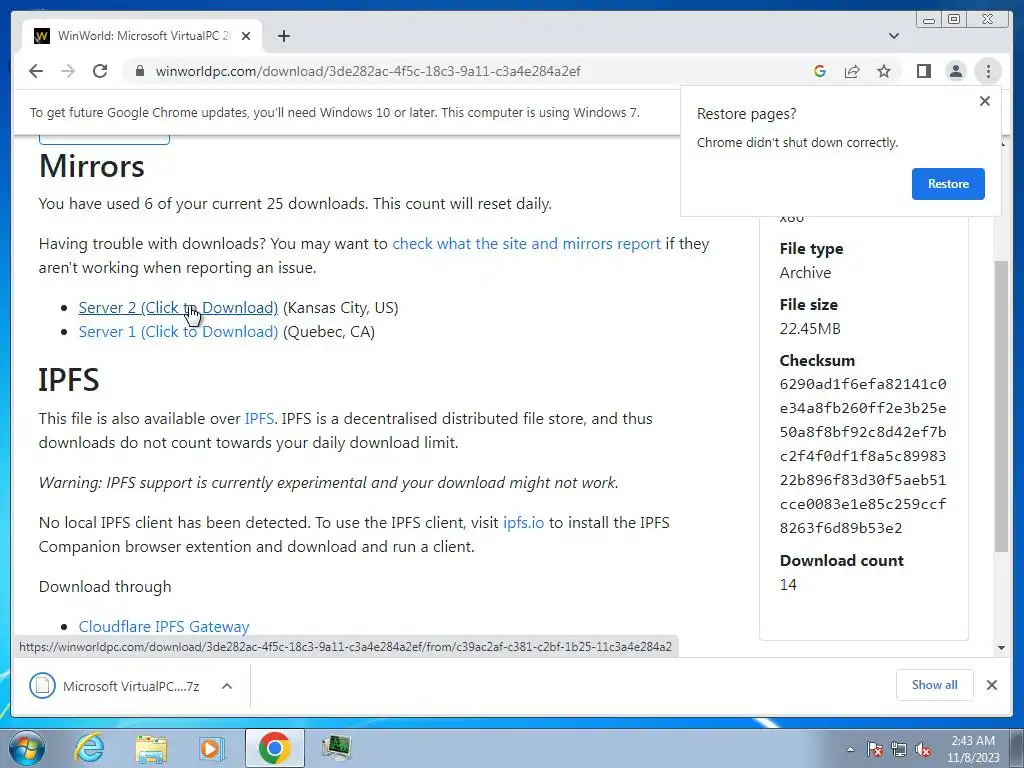Open the Windows Start menu
This screenshot has height=768, width=1024.
tap(27, 748)
